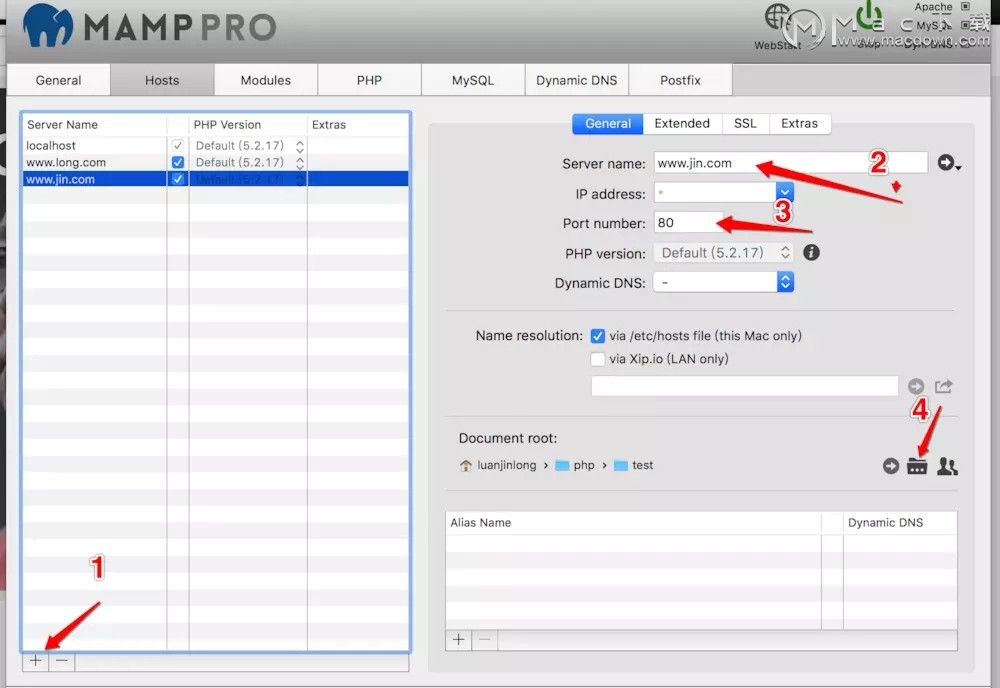Switch to the Modules tab
This screenshot has width=1000, height=688.
coord(265,80)
